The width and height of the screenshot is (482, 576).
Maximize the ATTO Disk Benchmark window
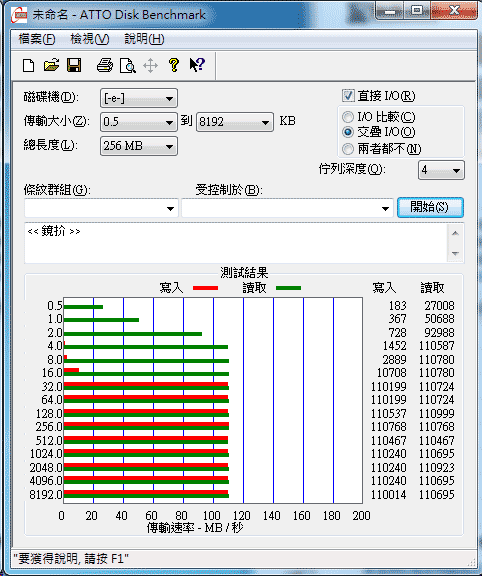tap(417, 11)
